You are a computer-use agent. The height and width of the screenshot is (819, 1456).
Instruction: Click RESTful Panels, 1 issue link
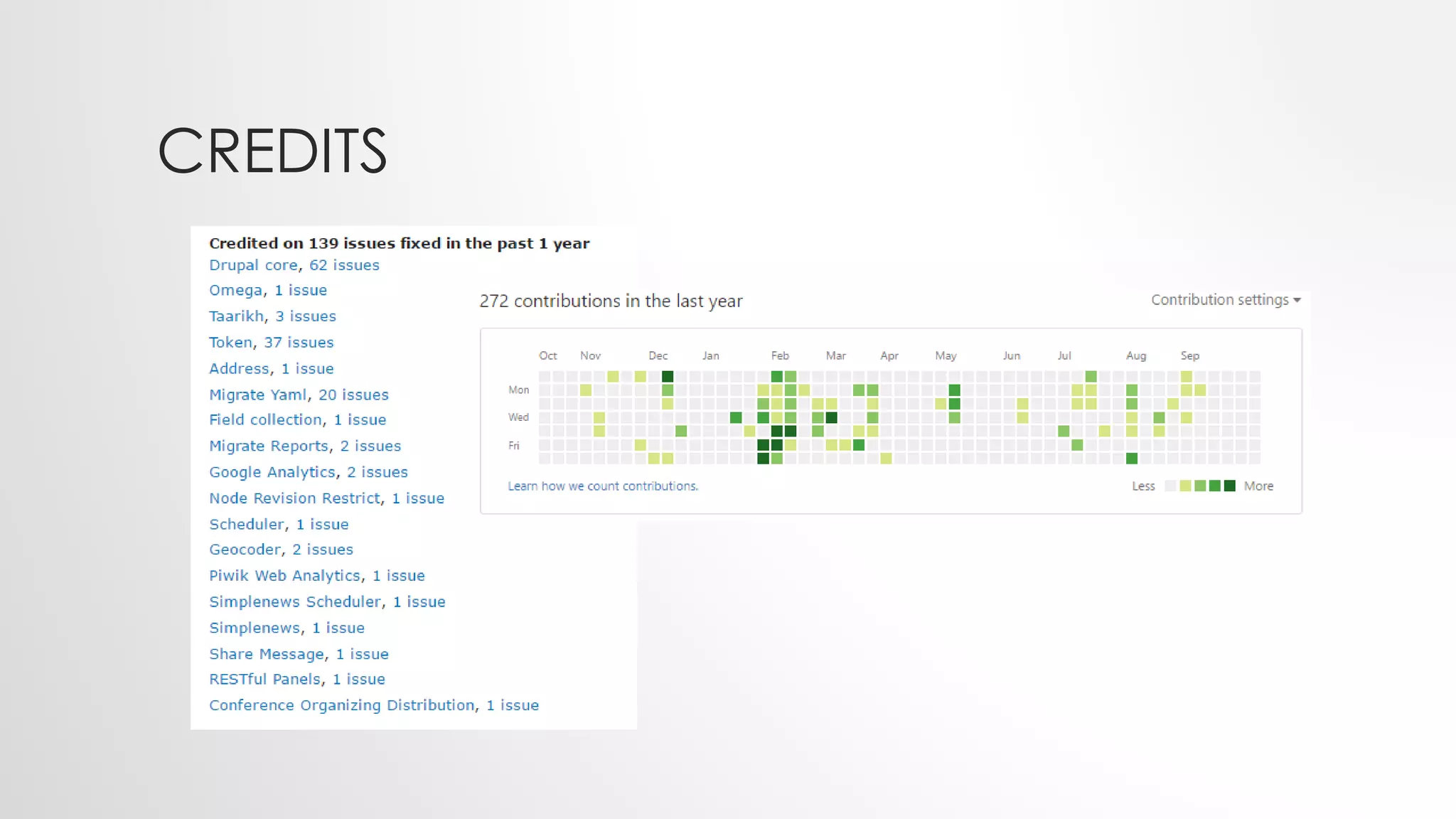coord(296,679)
